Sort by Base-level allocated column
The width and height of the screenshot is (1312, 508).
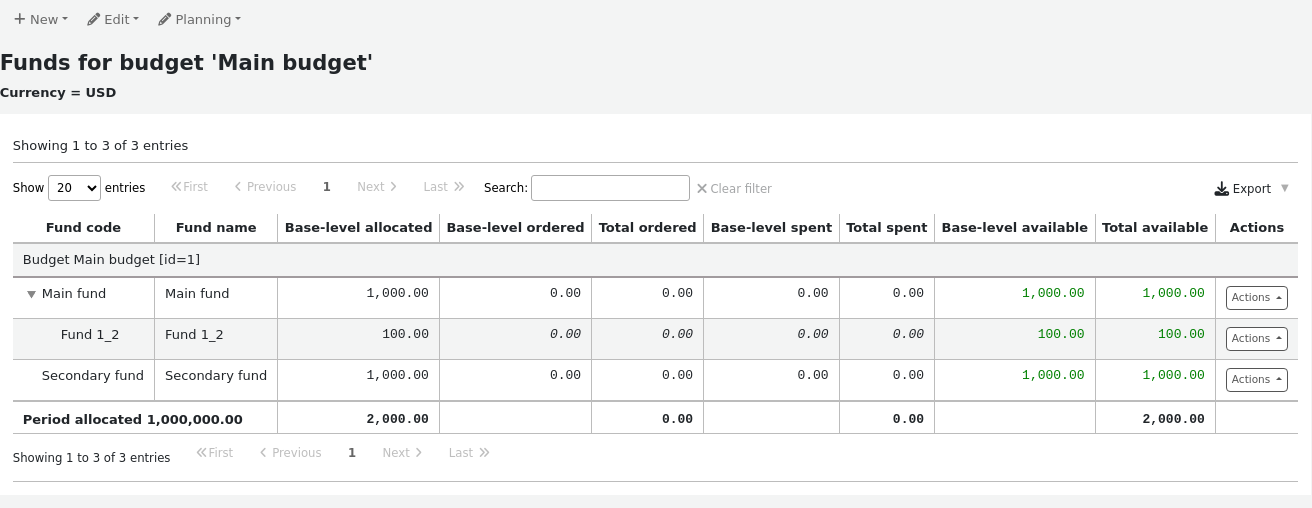pos(358,227)
